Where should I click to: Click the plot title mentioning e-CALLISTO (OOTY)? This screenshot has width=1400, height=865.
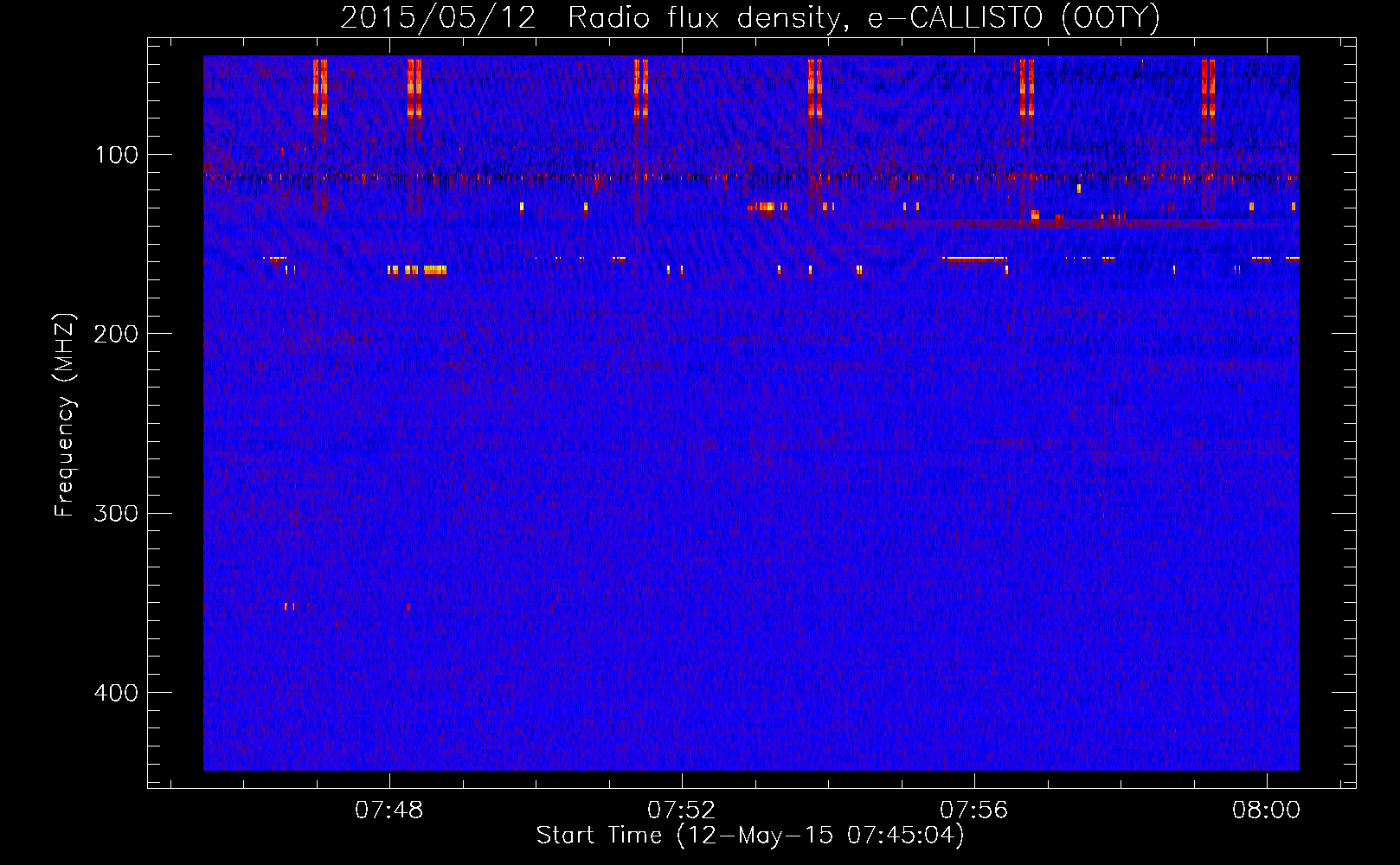[749, 18]
